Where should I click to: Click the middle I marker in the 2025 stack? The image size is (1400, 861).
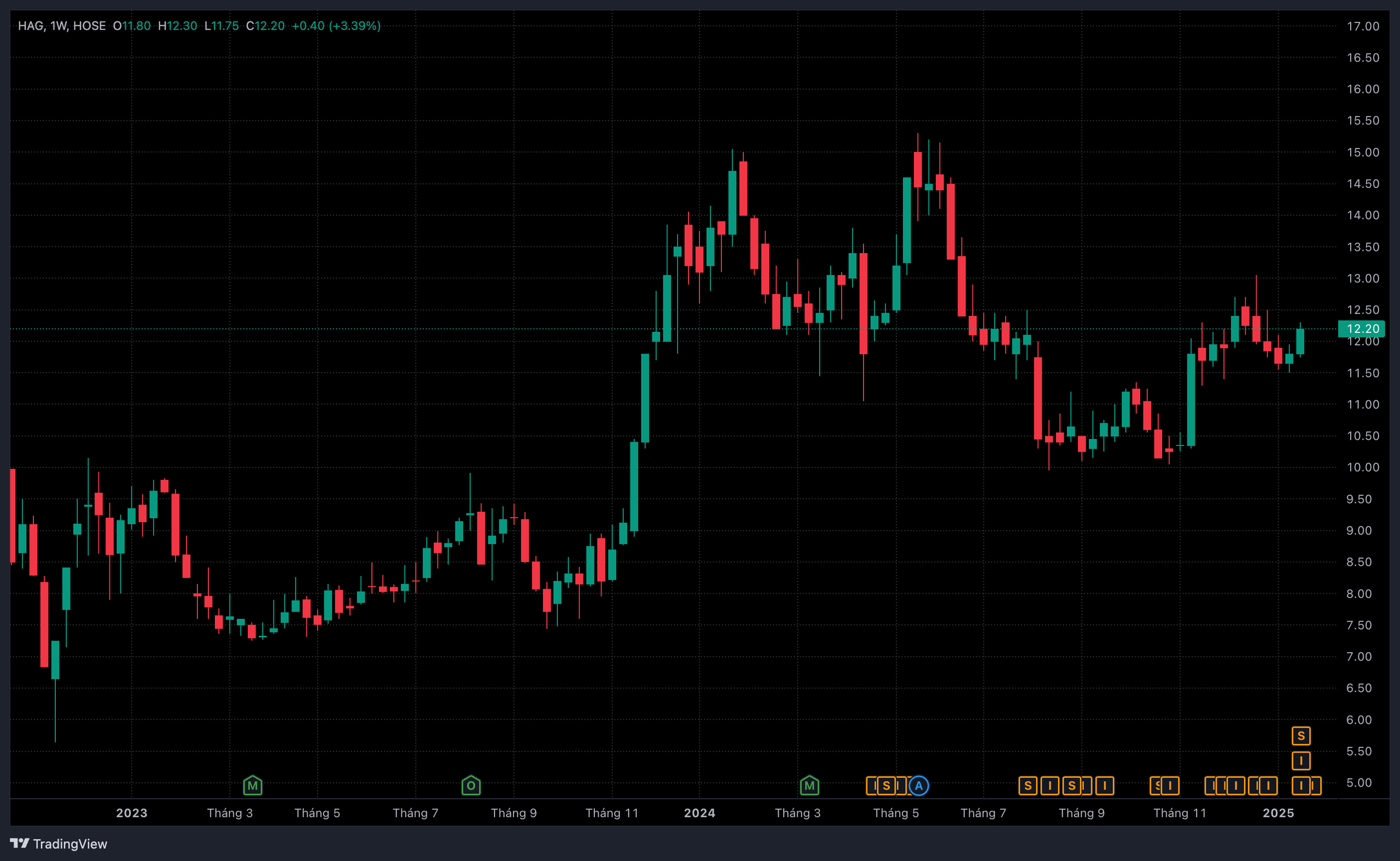coord(1301,761)
